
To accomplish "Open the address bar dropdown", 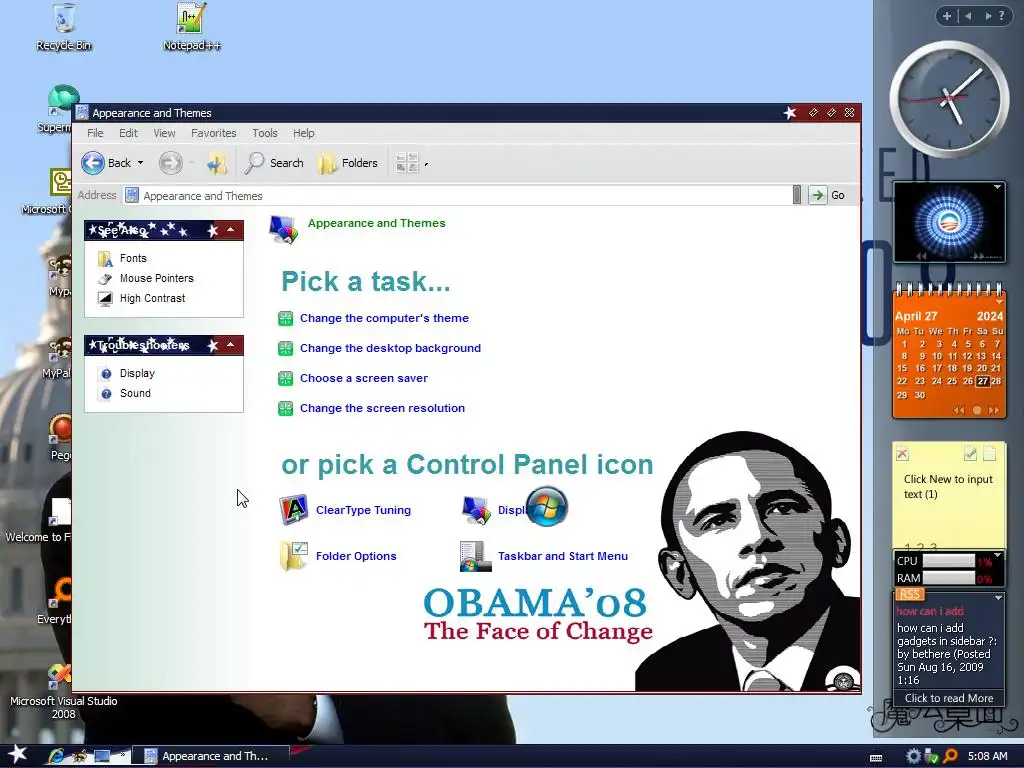I will (x=797, y=195).
